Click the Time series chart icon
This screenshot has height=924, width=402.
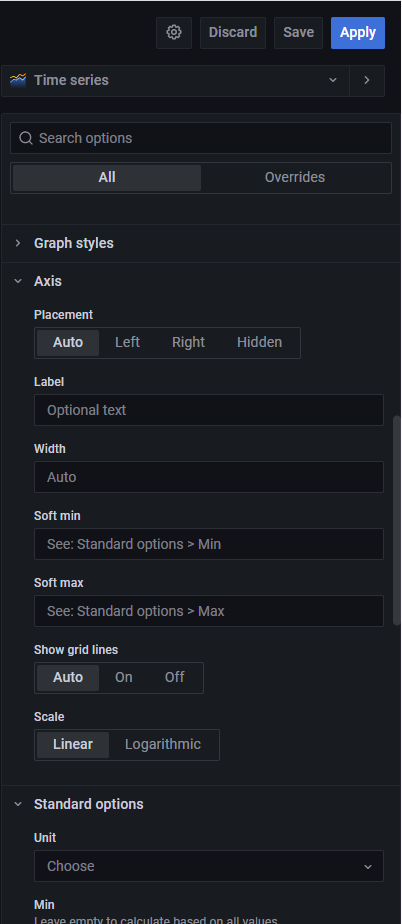tap(18, 80)
